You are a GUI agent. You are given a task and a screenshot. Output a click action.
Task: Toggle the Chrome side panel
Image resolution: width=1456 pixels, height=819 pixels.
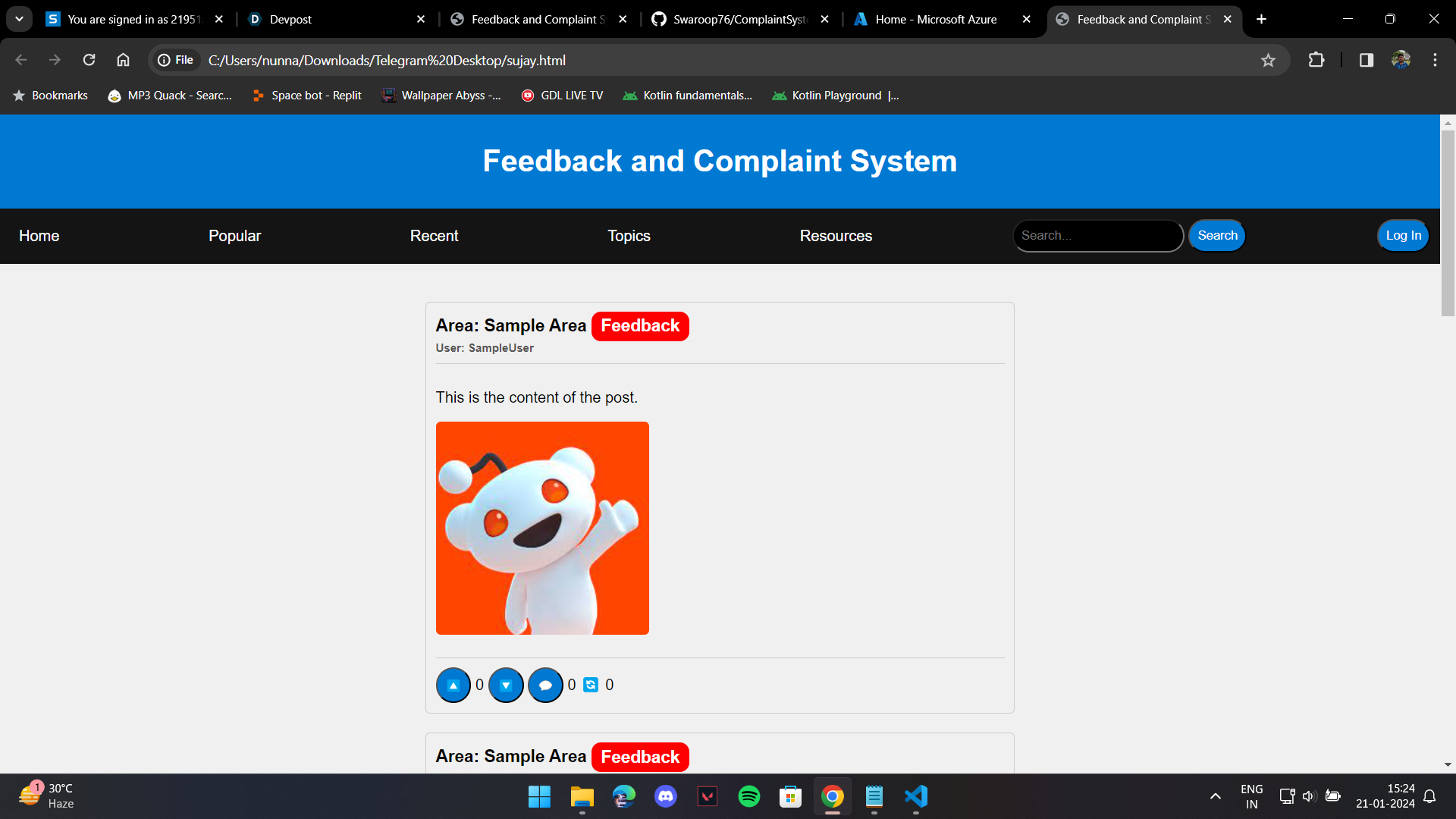click(1367, 60)
